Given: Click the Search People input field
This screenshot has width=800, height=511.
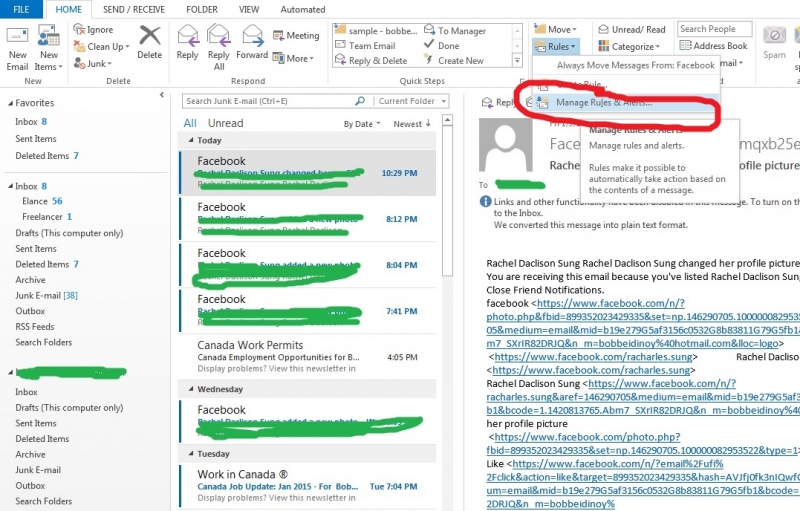Looking at the screenshot, I should tap(714, 29).
